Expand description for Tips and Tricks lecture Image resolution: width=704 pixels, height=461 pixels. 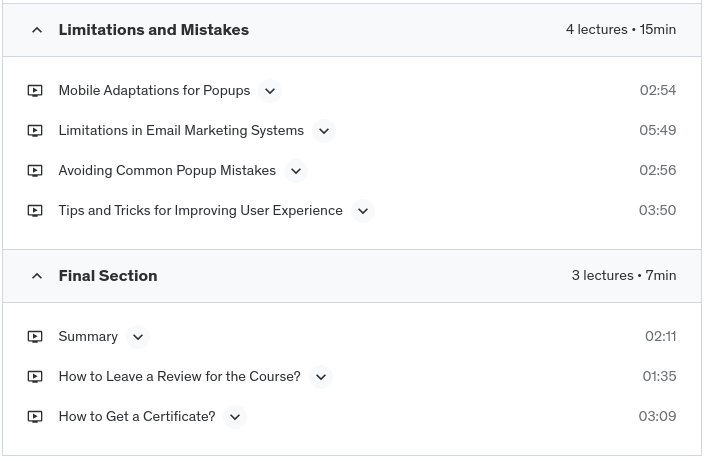pyautogui.click(x=363, y=211)
